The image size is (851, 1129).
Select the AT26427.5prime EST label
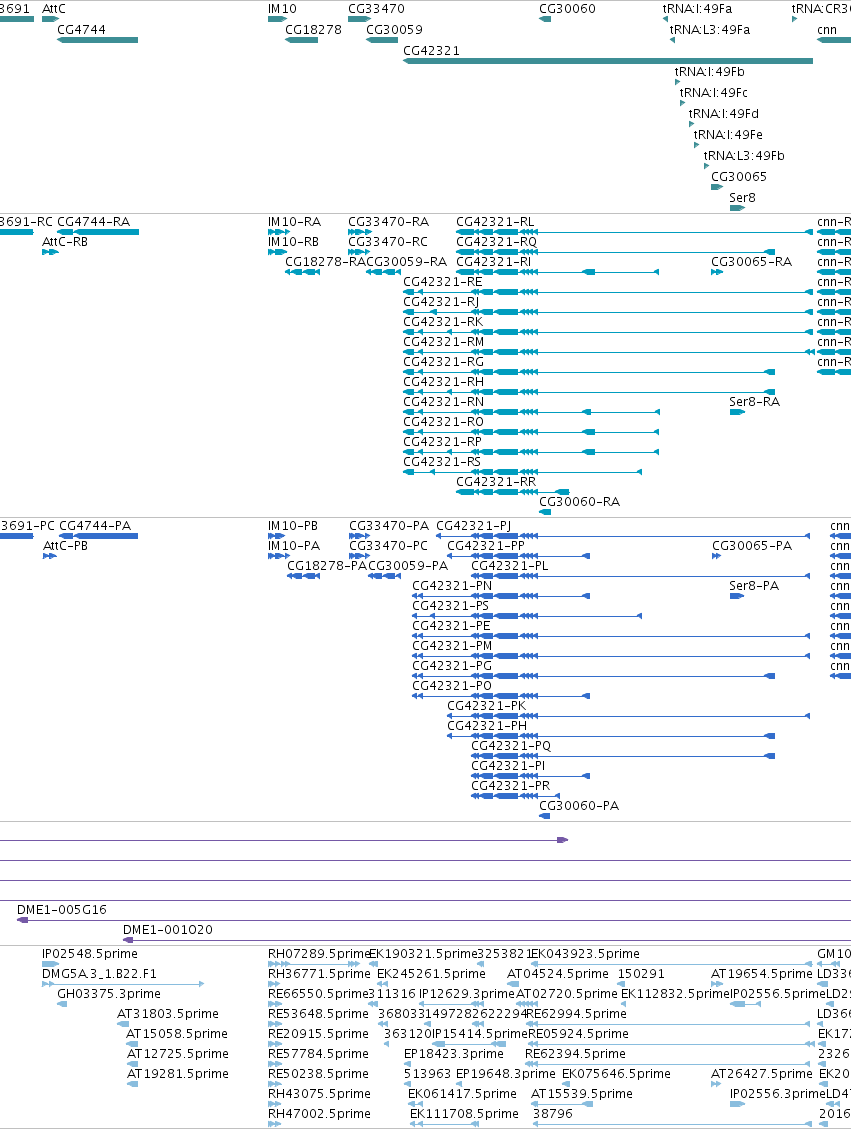click(762, 1074)
